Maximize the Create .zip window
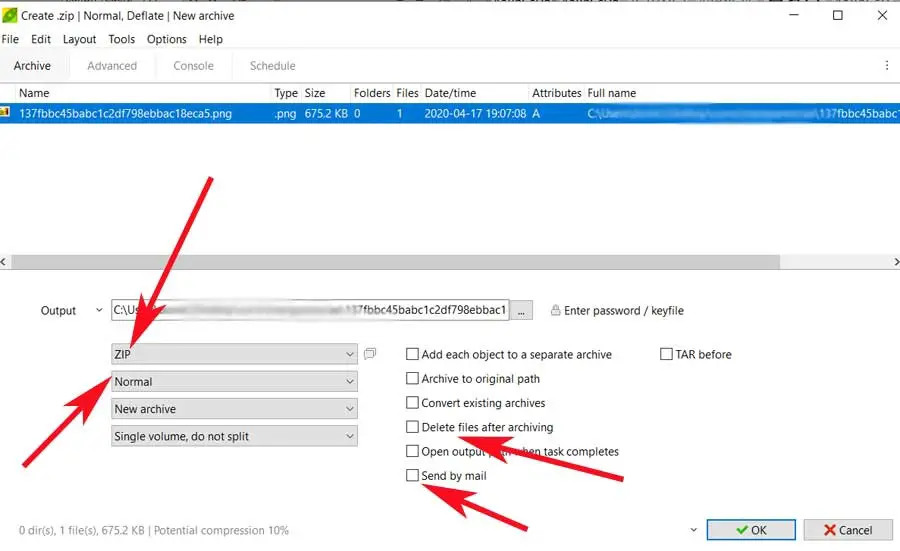The width and height of the screenshot is (900, 551). [x=838, y=15]
